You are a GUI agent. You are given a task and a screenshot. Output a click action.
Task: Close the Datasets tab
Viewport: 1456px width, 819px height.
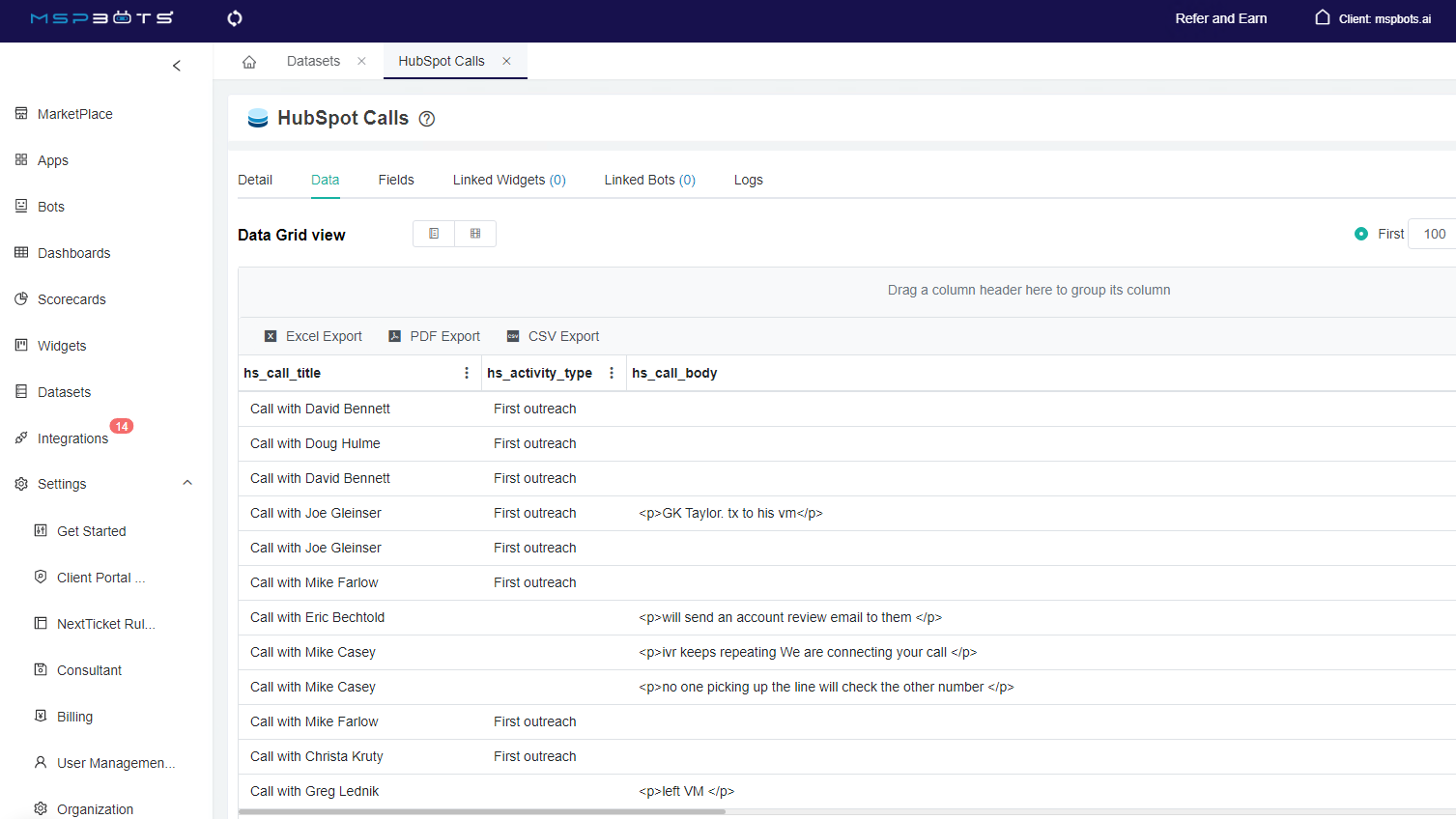pos(361,61)
